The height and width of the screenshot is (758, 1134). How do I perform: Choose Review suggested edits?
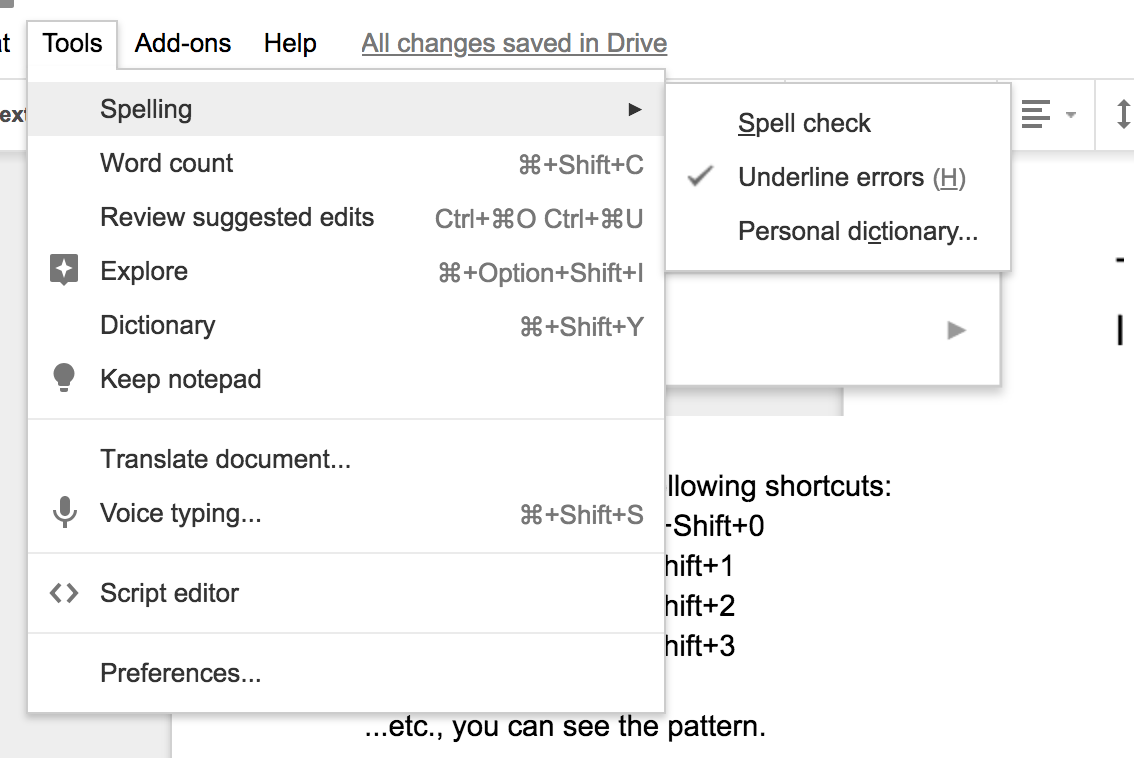(x=237, y=217)
